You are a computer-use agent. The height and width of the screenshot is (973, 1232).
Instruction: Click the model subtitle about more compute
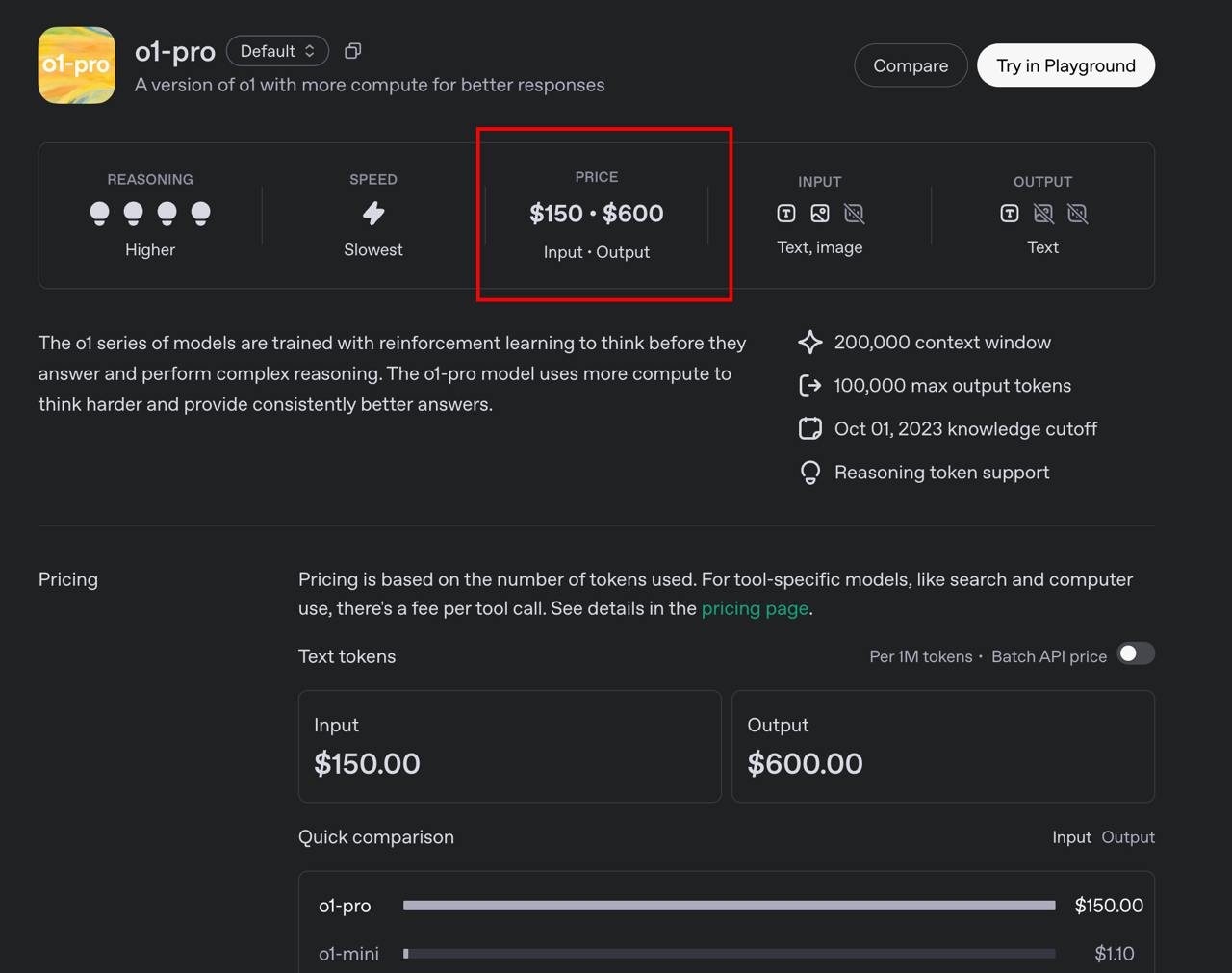(x=370, y=85)
